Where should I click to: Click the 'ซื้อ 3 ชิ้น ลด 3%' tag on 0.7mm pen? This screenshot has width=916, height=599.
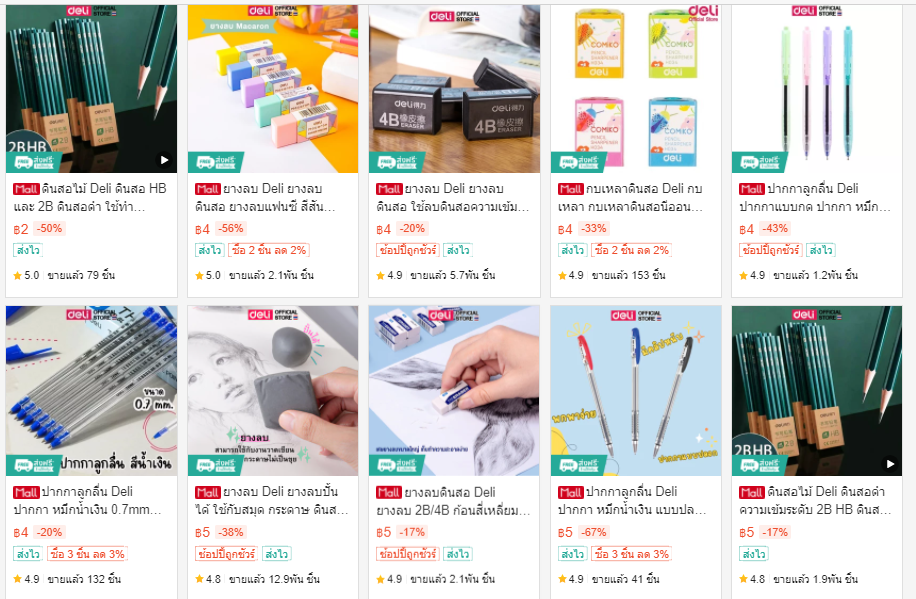87,554
